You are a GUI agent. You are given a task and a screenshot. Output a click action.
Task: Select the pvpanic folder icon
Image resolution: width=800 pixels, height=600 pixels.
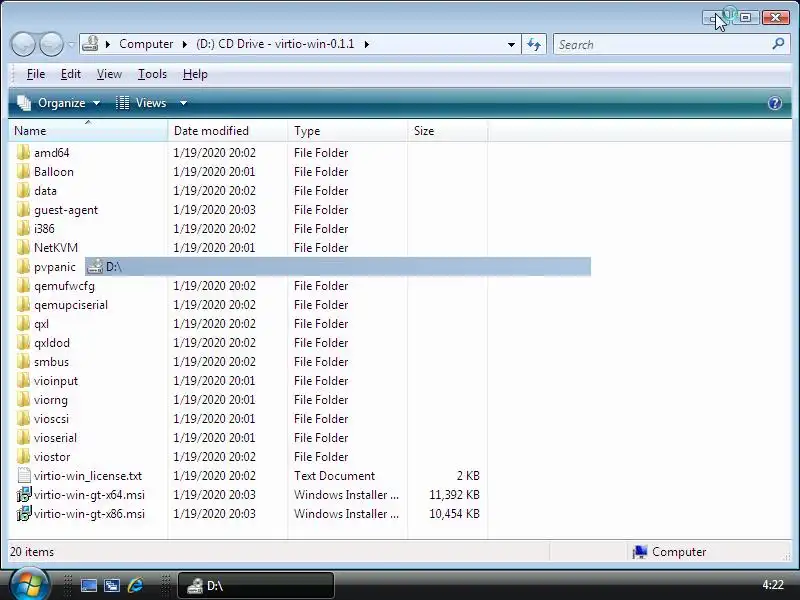point(23,267)
